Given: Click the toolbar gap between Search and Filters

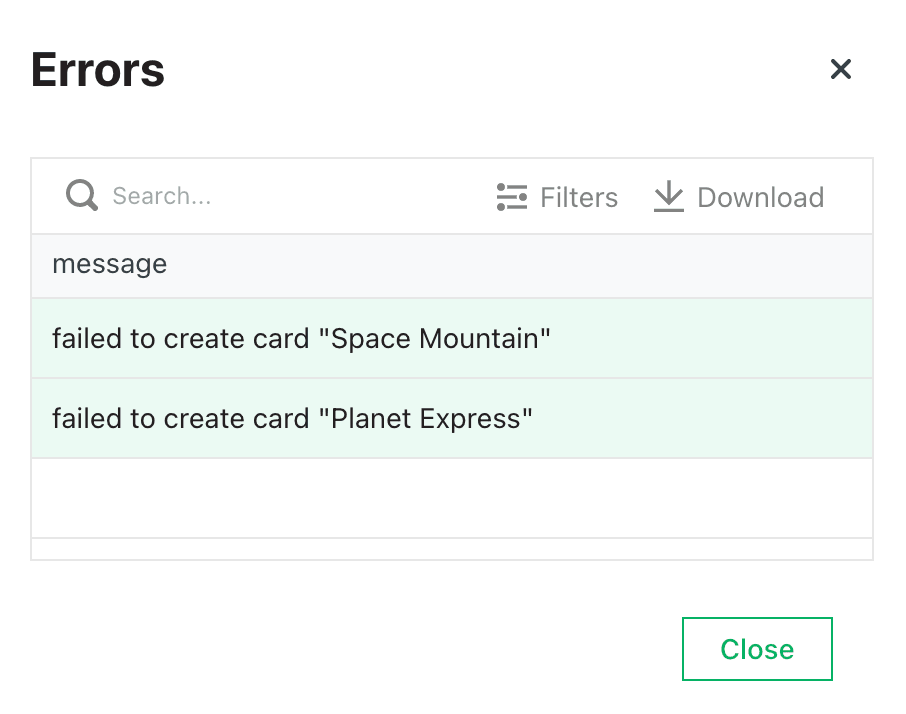Looking at the screenshot, I should click(354, 196).
